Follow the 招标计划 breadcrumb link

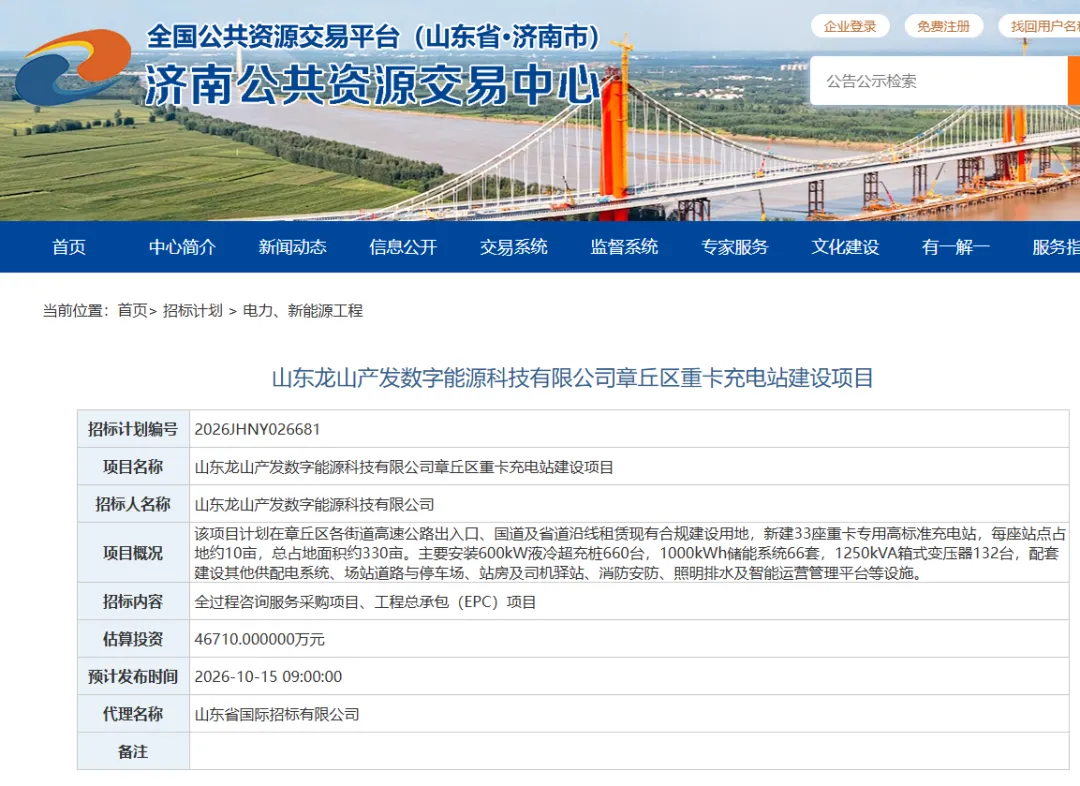(x=193, y=311)
